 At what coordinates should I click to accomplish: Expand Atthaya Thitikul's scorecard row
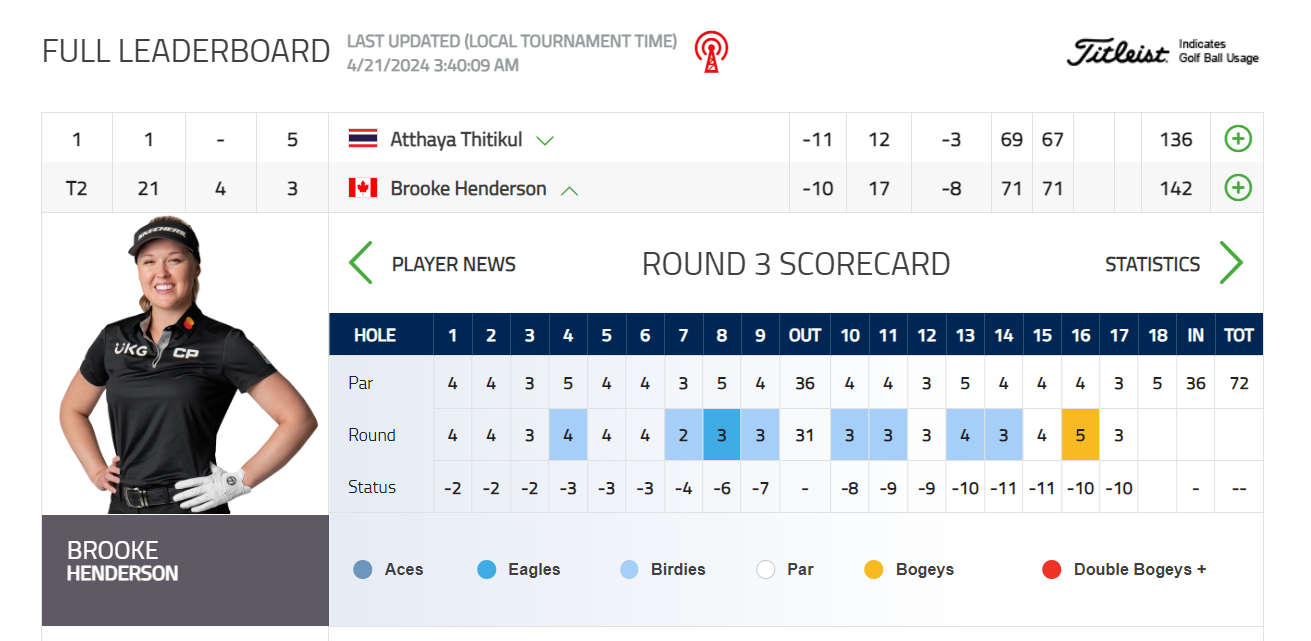click(1237, 138)
